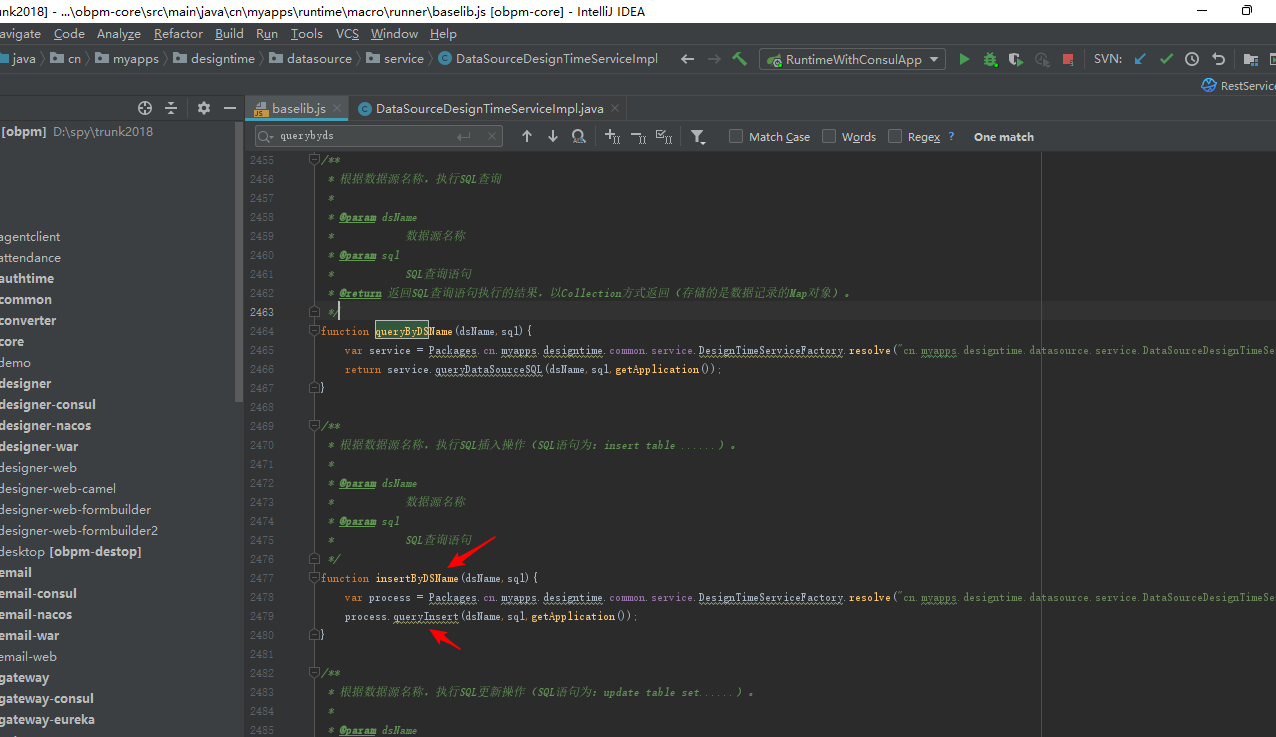
Task: Hide the project tool window
Action: click(x=230, y=108)
